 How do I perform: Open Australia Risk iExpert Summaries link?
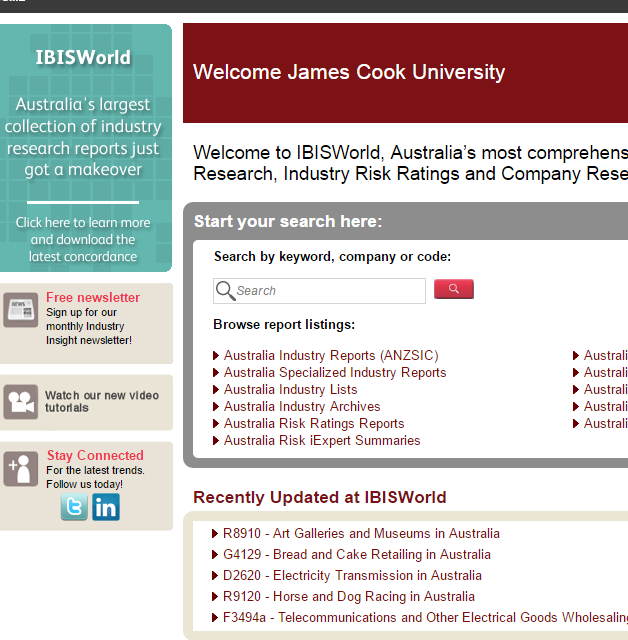coord(322,441)
